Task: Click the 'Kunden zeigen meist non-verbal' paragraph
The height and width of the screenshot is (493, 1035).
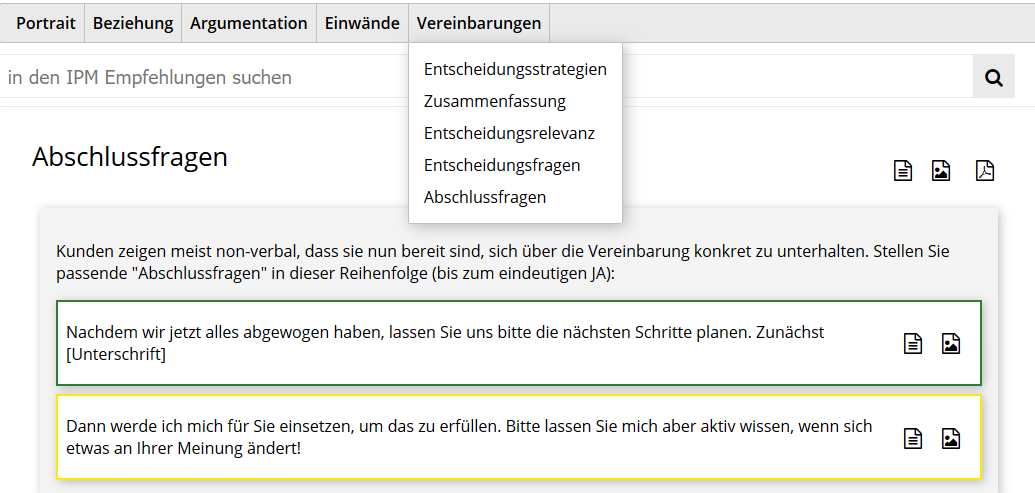Action: 503,262
